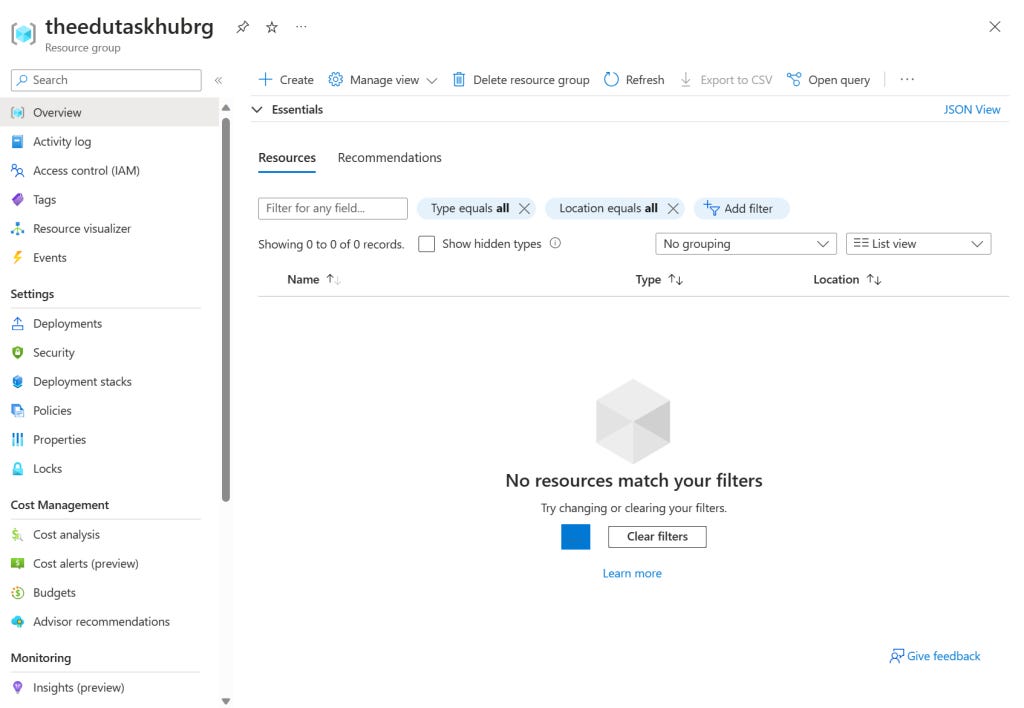1024x708 pixels.
Task: Click the Clear filters button
Action: [657, 537]
